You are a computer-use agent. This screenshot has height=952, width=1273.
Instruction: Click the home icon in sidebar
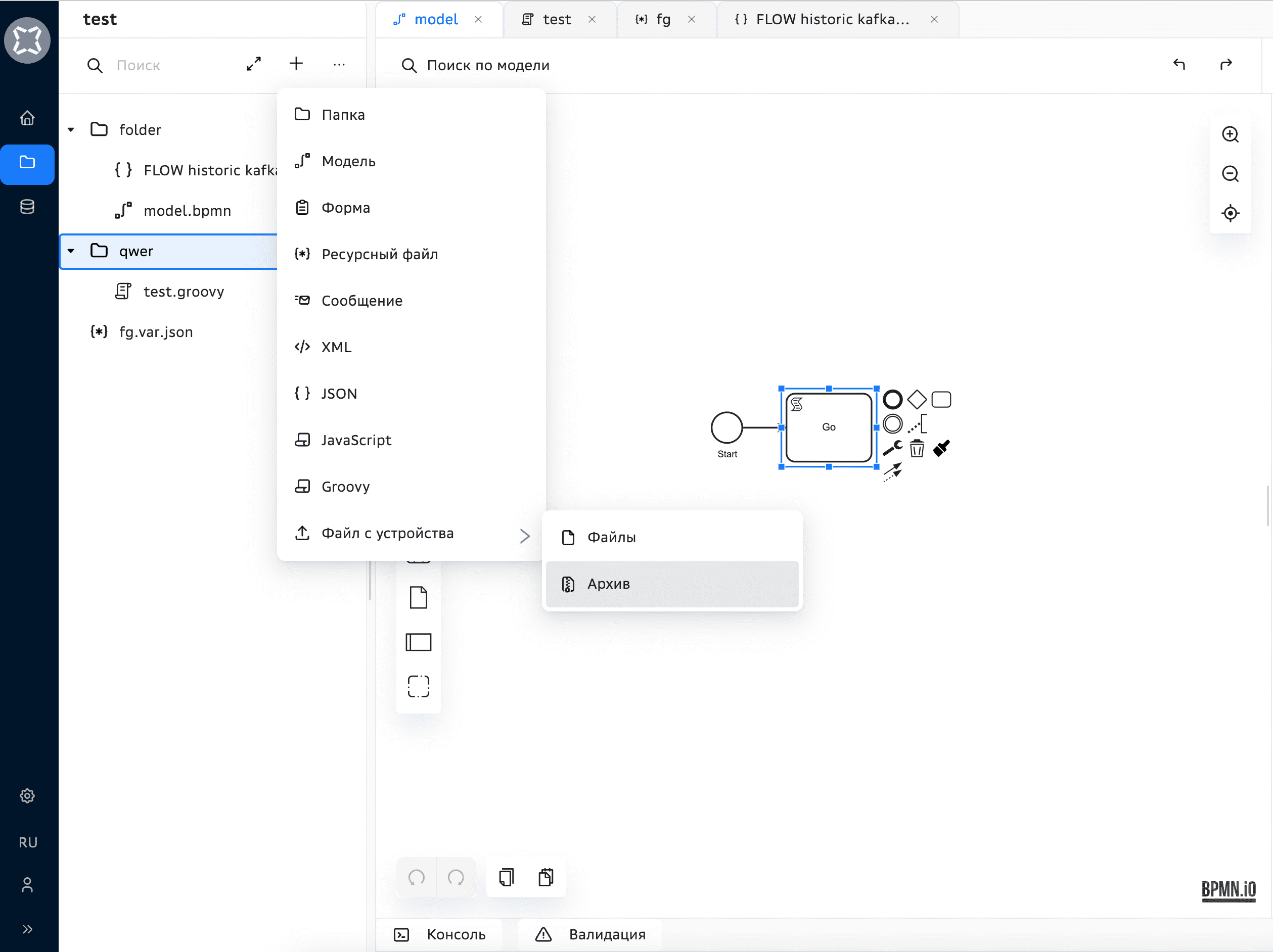click(x=27, y=118)
